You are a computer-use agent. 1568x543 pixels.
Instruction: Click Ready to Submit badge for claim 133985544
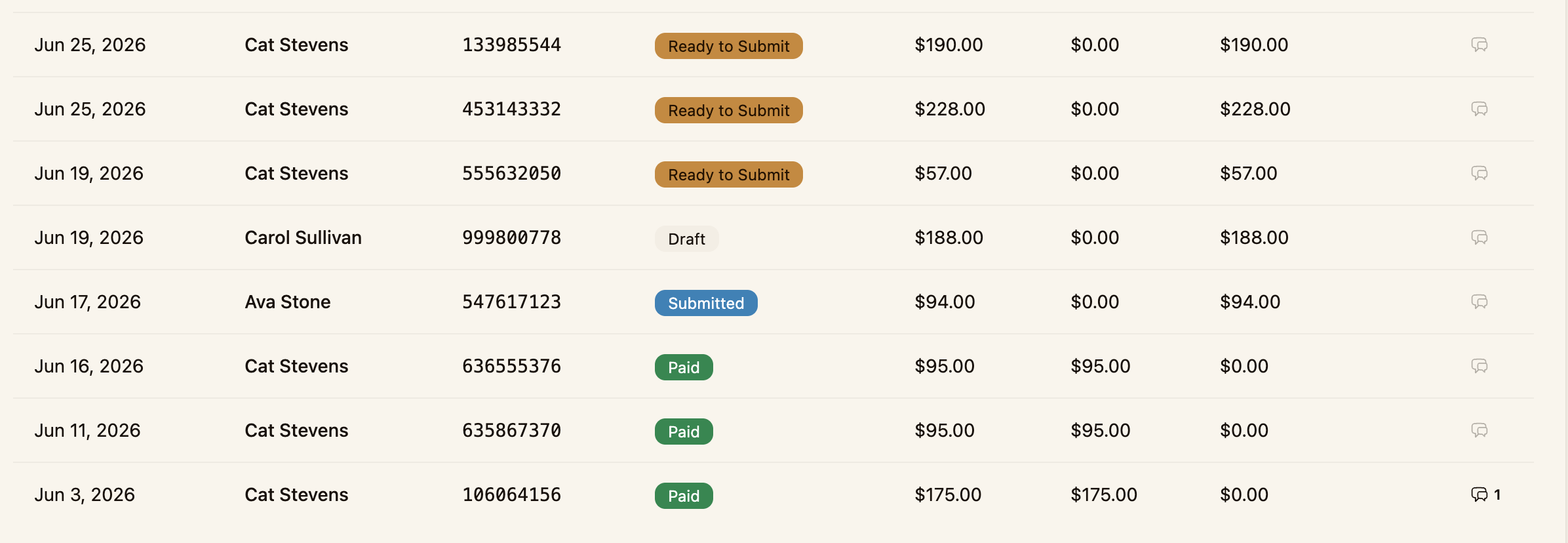coord(728,46)
